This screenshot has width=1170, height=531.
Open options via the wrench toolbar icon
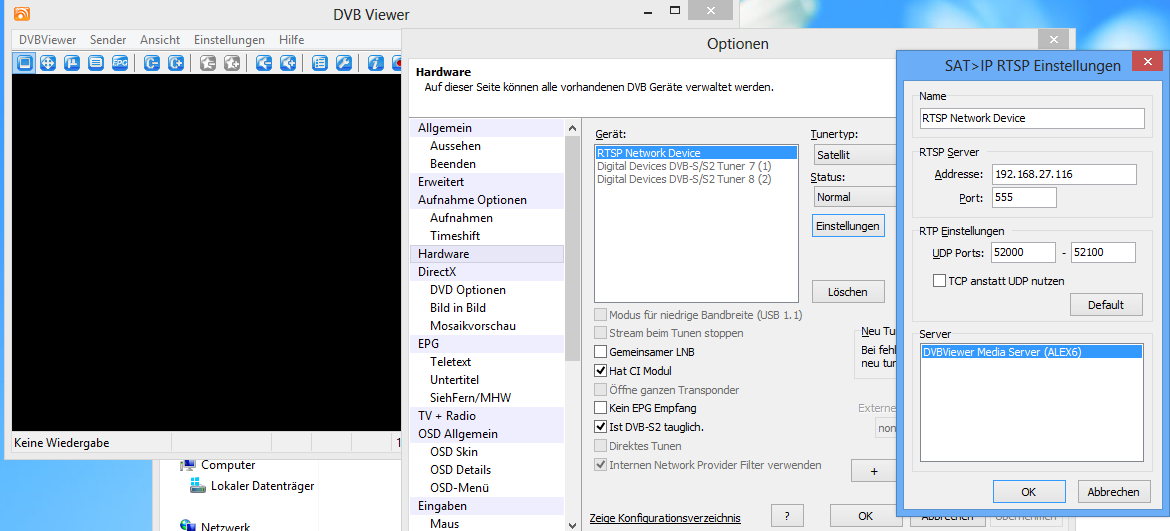(x=343, y=63)
